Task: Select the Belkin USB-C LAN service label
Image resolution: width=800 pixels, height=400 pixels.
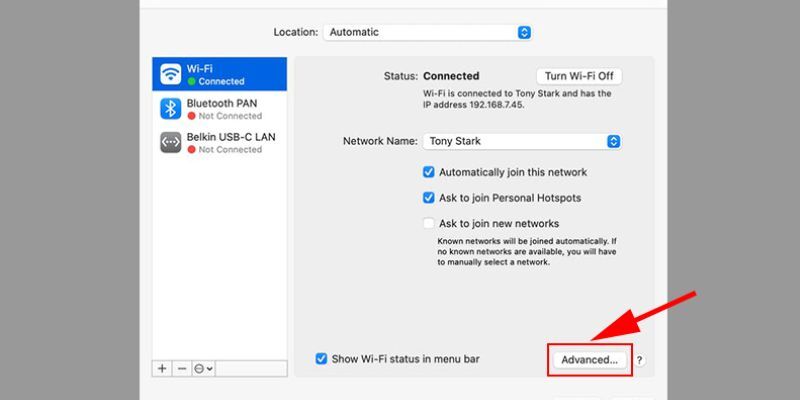Action: pyautogui.click(x=230, y=137)
